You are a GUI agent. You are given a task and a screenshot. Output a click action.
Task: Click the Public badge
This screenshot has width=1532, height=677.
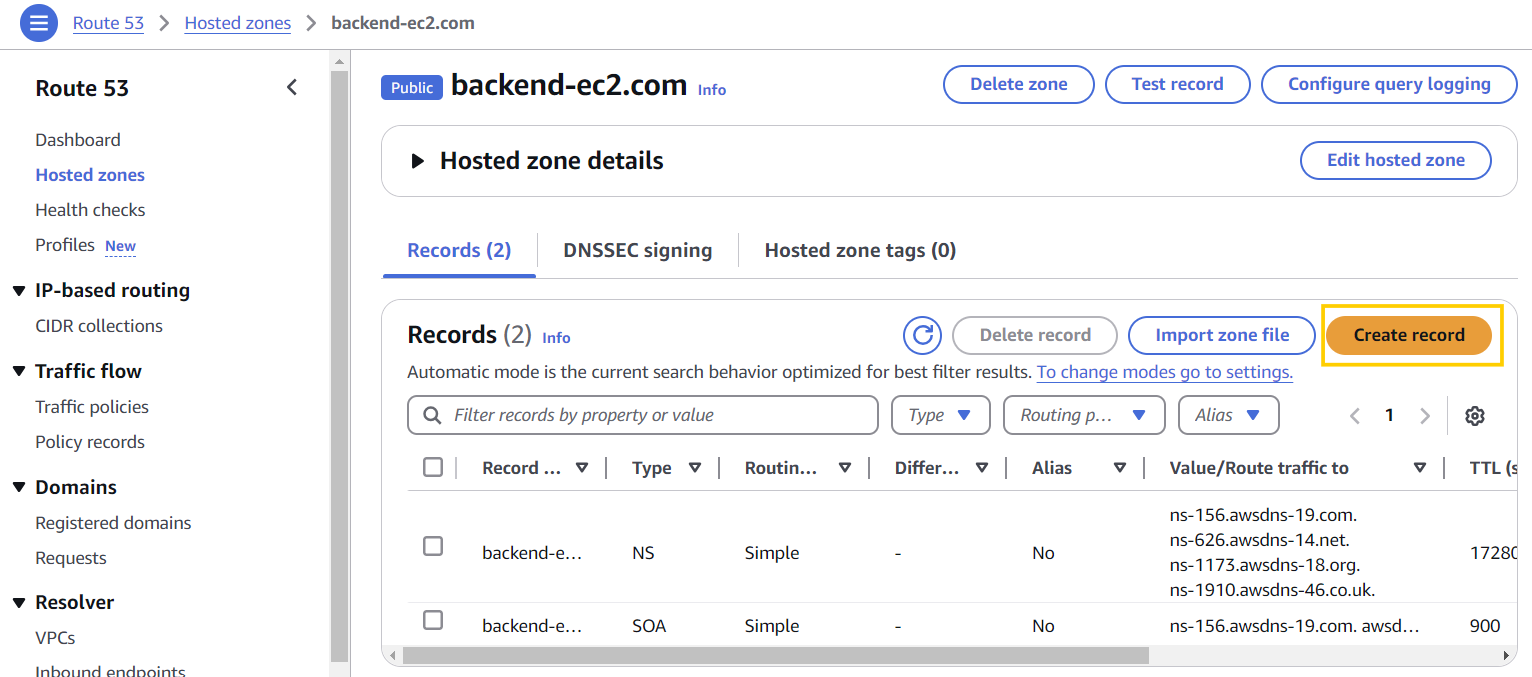click(412, 88)
